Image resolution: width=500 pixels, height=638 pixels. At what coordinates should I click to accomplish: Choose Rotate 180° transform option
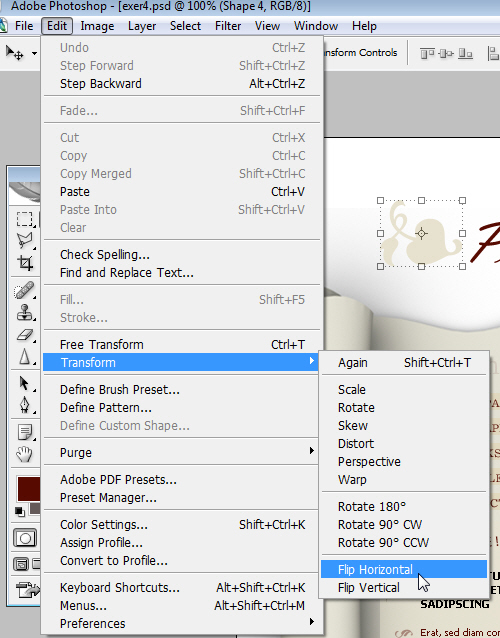(x=404, y=506)
